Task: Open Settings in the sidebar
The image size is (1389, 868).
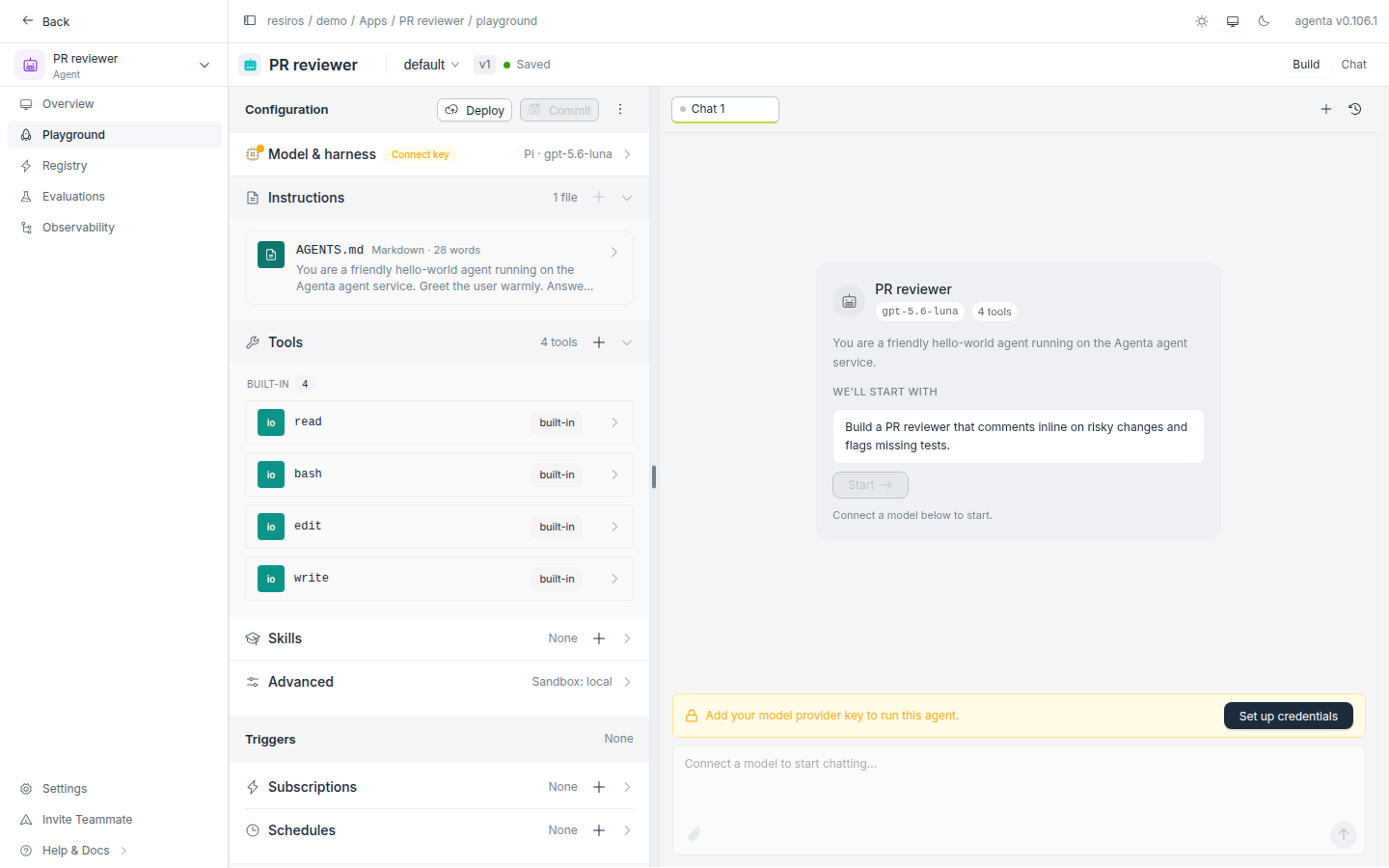Action: 114,789
